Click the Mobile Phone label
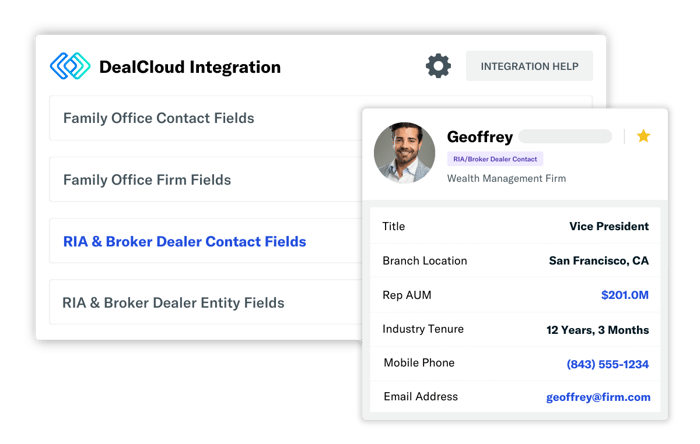 [419, 363]
